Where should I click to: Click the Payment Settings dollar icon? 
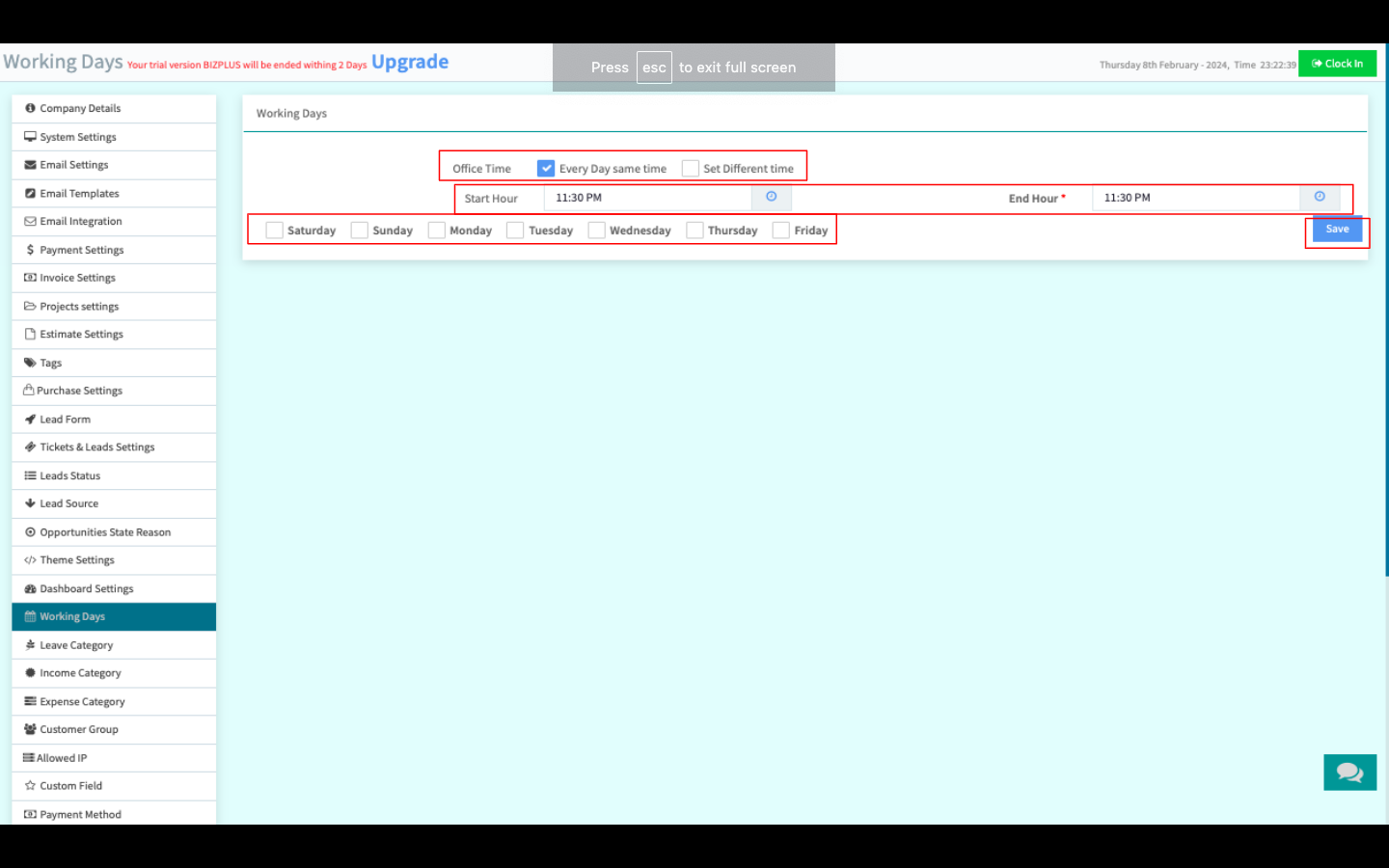(30, 250)
